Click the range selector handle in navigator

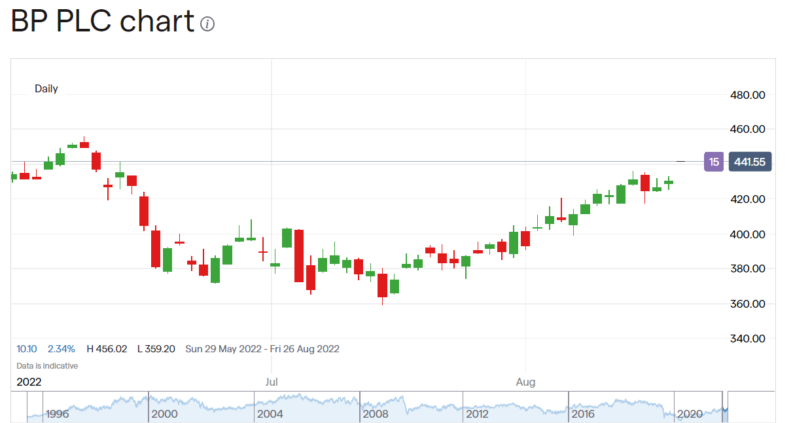[x=725, y=409]
